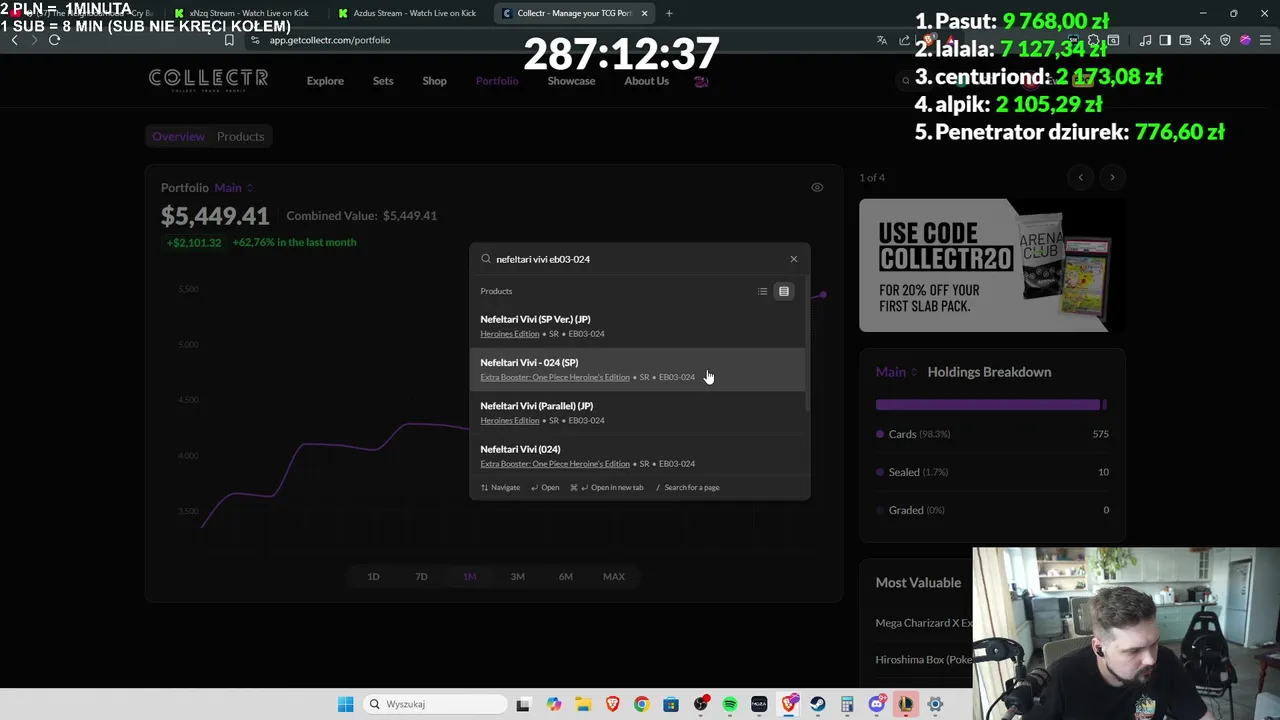The width and height of the screenshot is (1280, 720).
Task: Toggle portfolio value visibility eye icon
Action: click(x=817, y=187)
